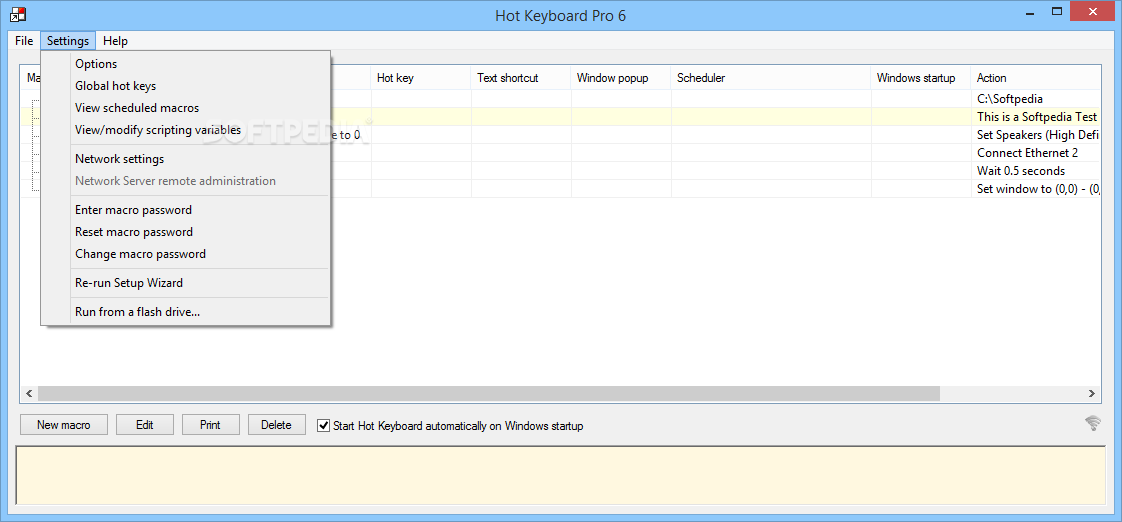Open the File menu

[x=24, y=41]
